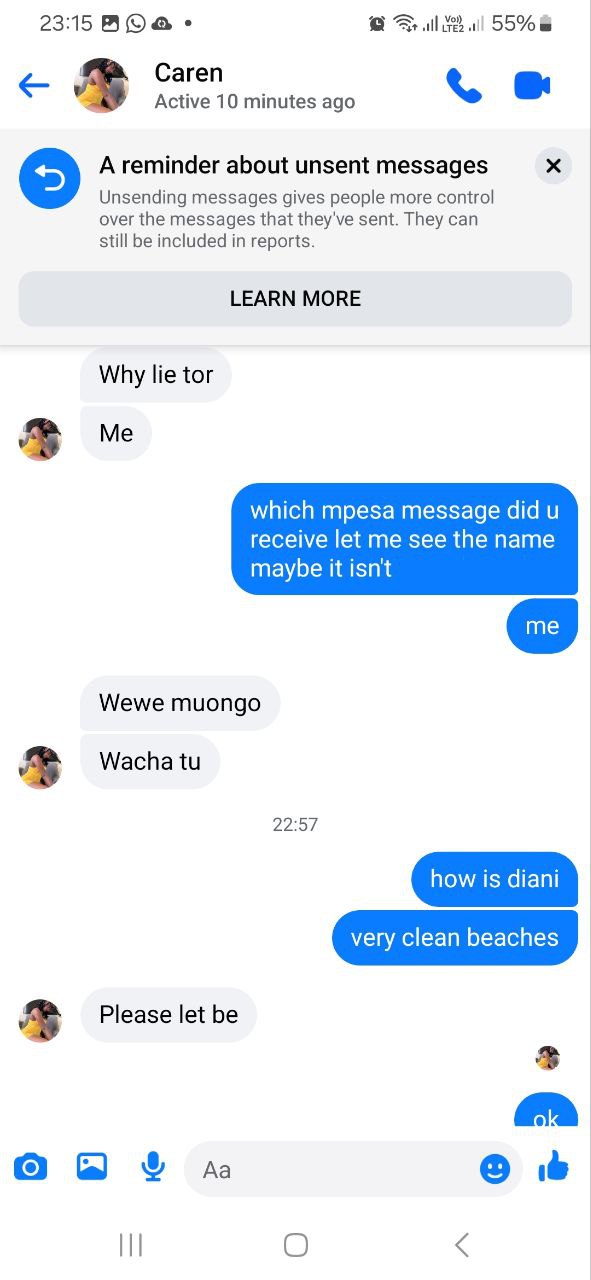
Task: Send a thumbs-up like
Action: pos(553,1166)
